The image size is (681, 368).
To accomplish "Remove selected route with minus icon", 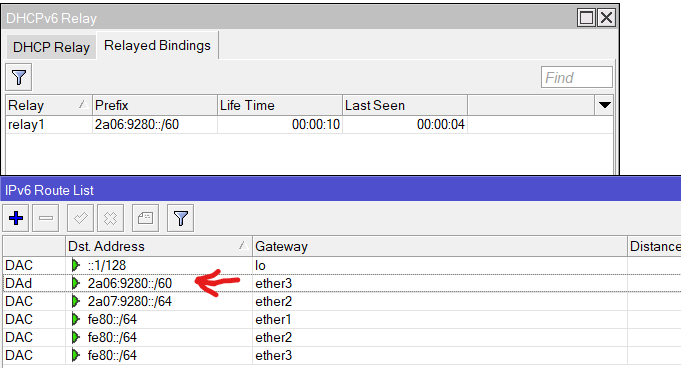I will coord(46,218).
